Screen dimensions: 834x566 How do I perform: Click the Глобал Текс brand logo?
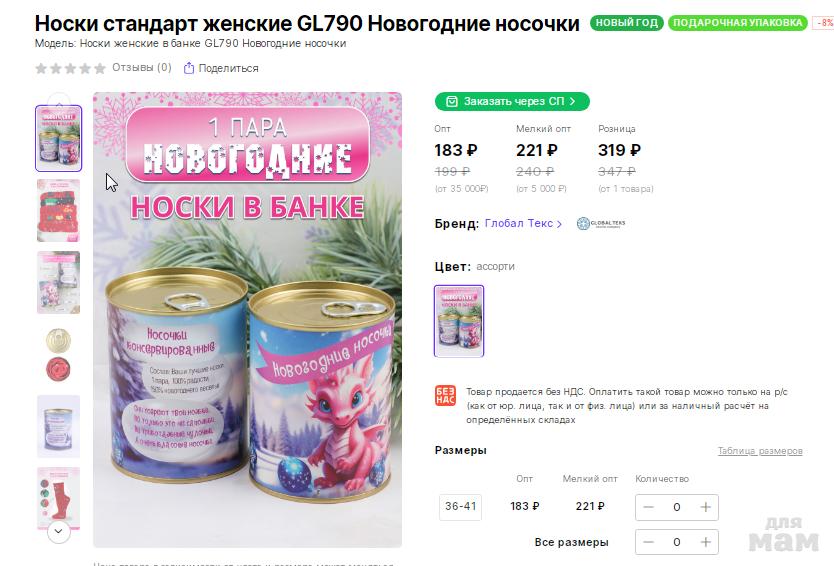[601, 224]
